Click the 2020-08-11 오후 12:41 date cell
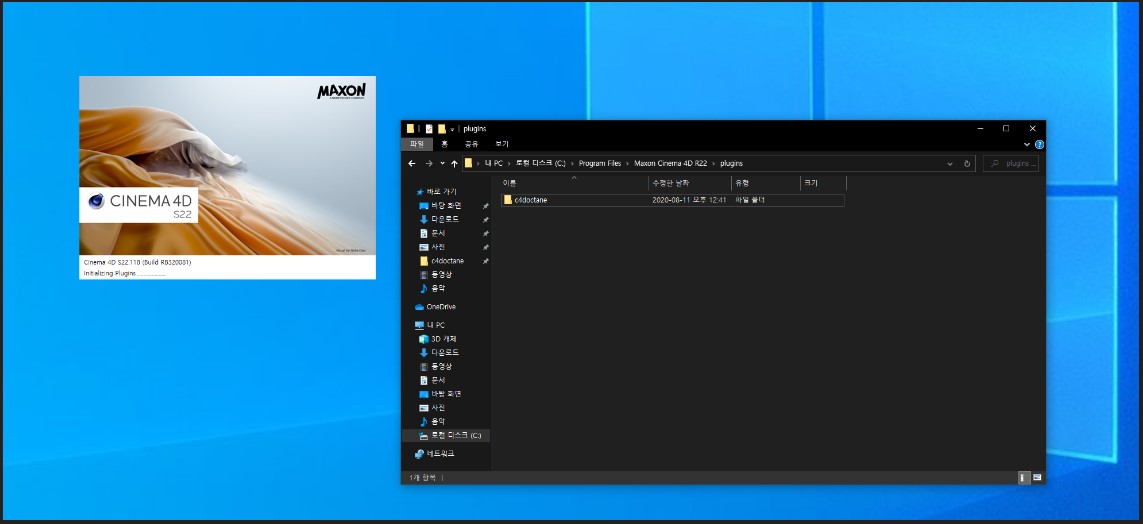This screenshot has width=1143, height=524. [x=689, y=200]
